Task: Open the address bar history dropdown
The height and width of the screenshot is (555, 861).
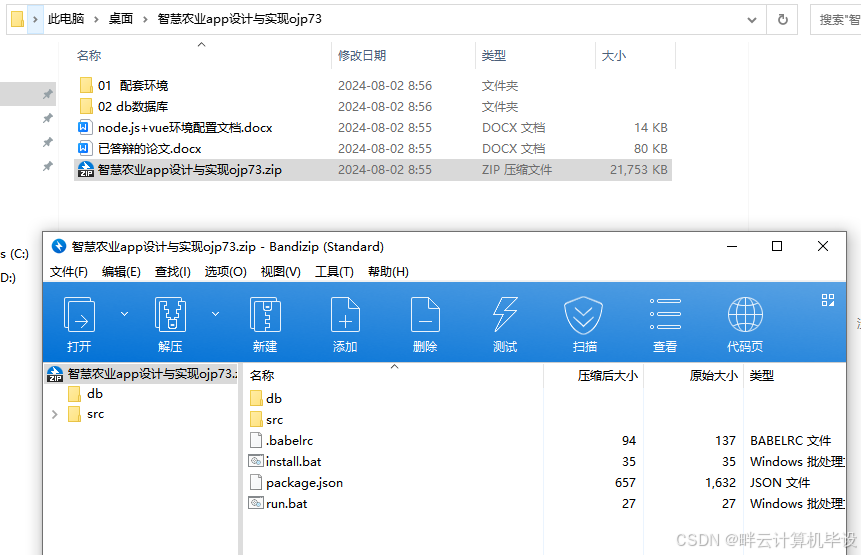Action: 752,20
